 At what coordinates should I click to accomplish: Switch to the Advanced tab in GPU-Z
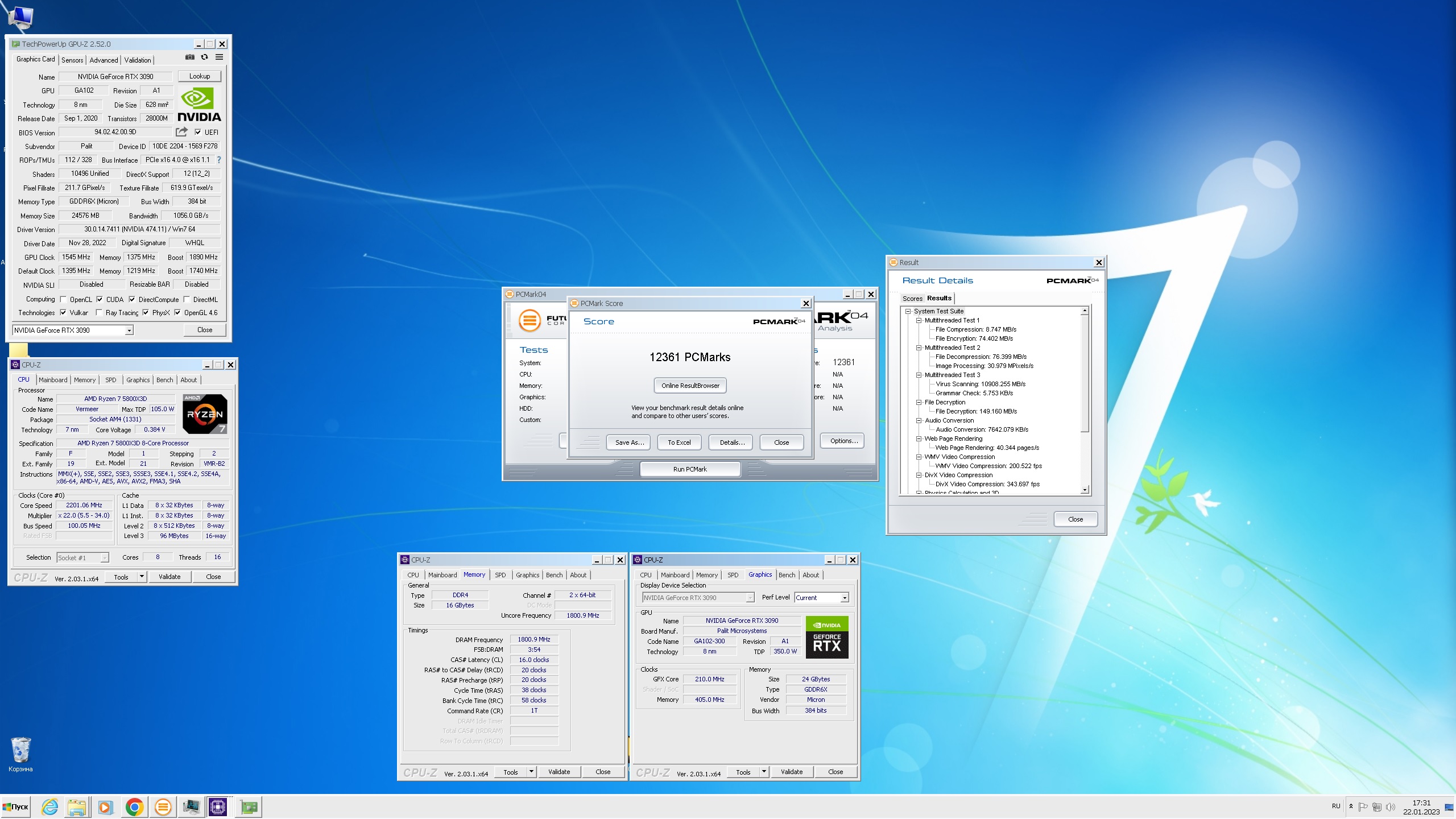tap(104, 60)
